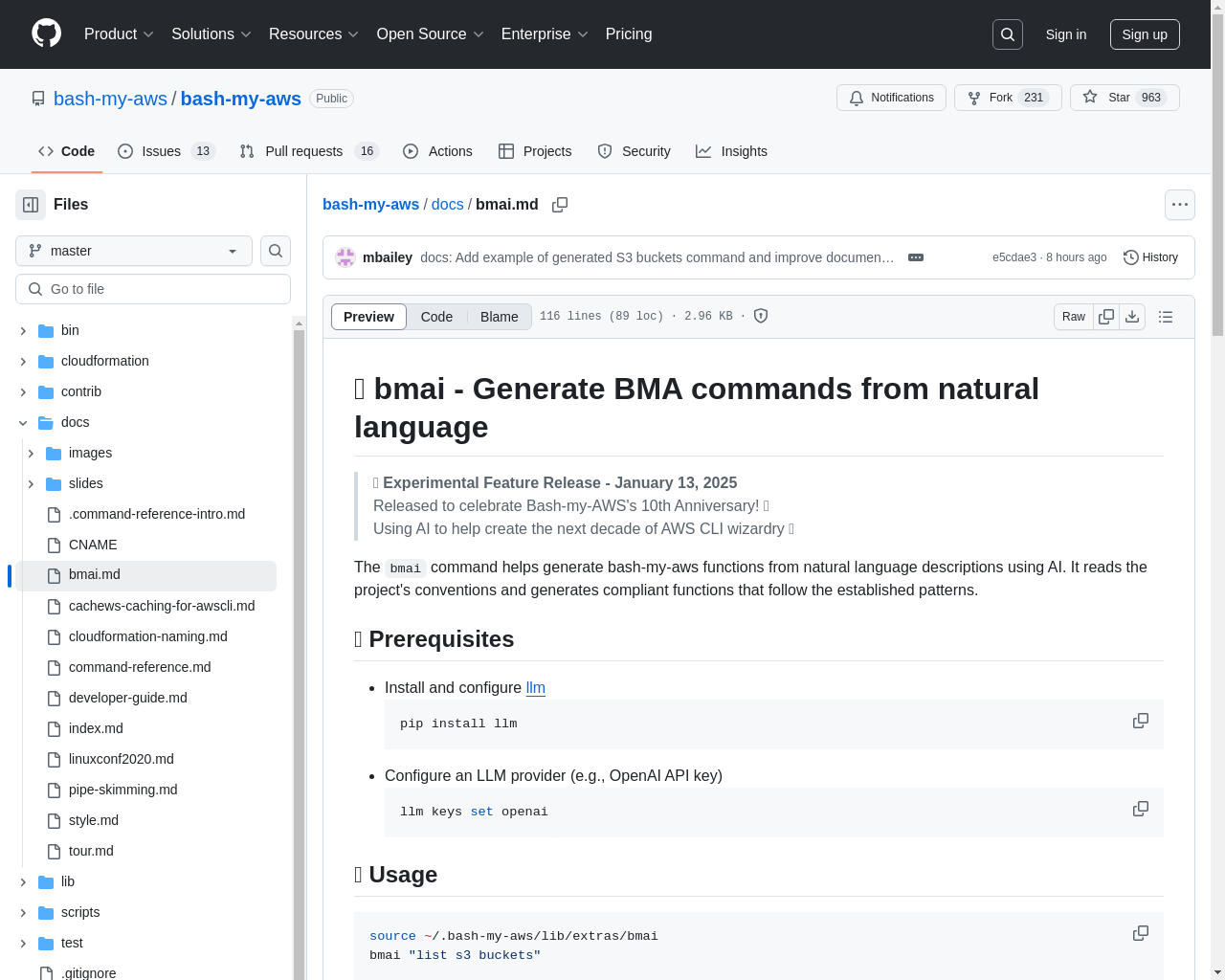Image resolution: width=1225 pixels, height=980 pixels.
Task: Open the Open Source menu dropdown
Action: [431, 34]
